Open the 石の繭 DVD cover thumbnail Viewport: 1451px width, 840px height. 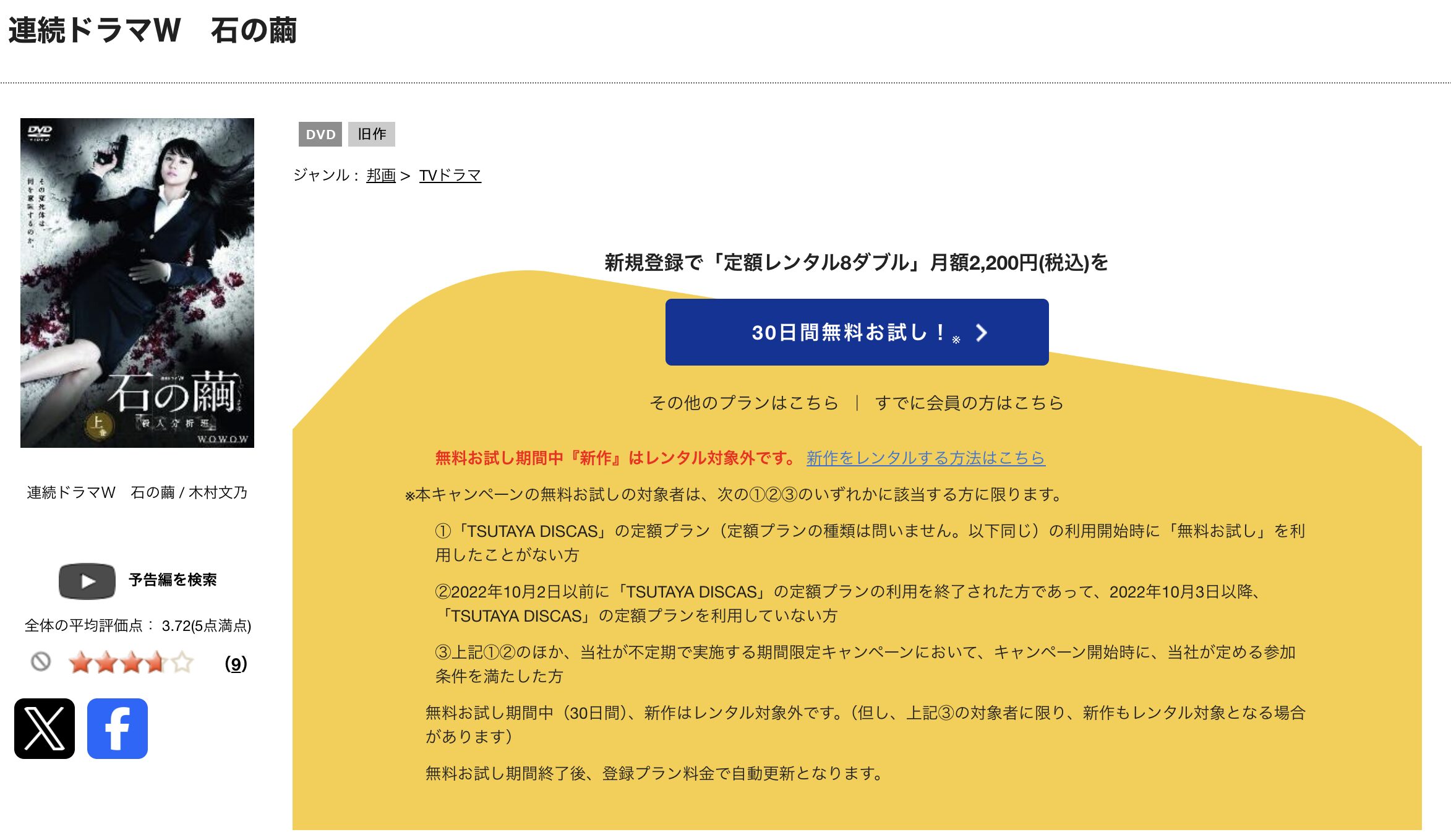pos(137,283)
